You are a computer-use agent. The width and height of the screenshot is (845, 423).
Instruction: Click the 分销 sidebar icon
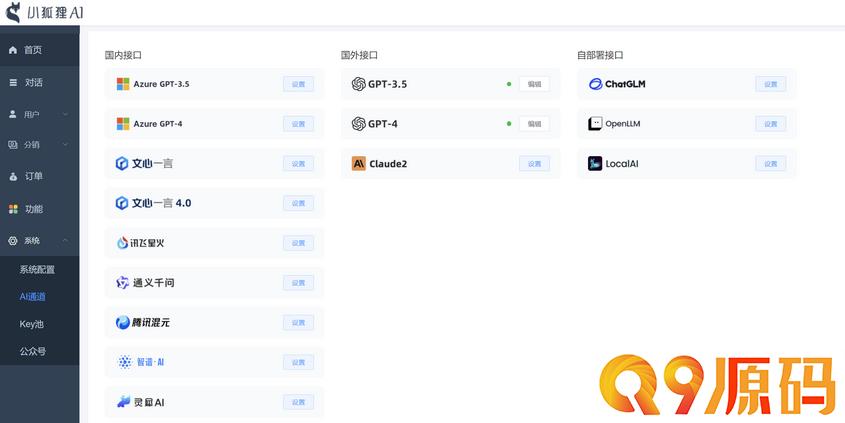tap(13, 144)
